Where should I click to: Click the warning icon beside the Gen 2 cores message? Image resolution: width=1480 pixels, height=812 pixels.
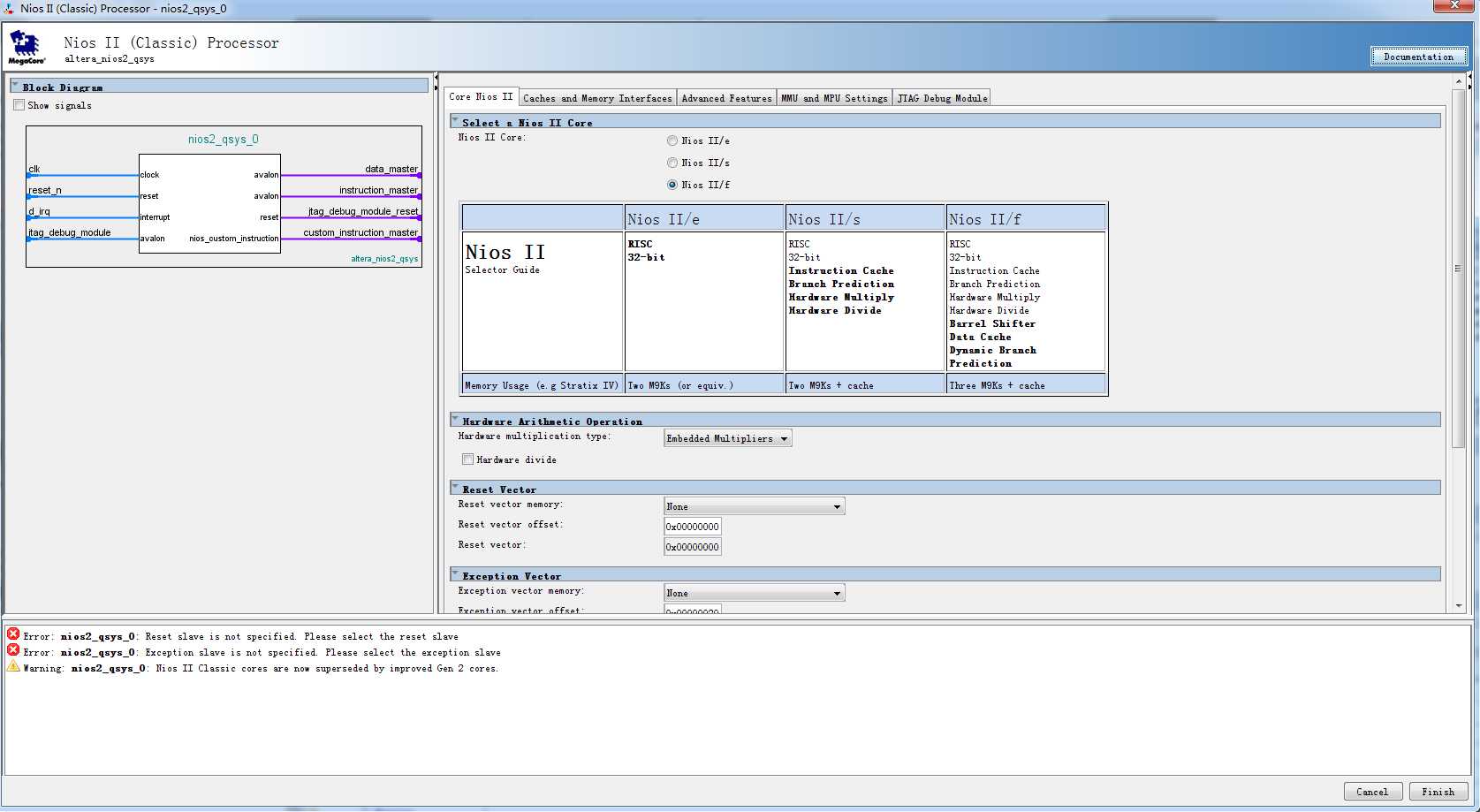[x=13, y=666]
